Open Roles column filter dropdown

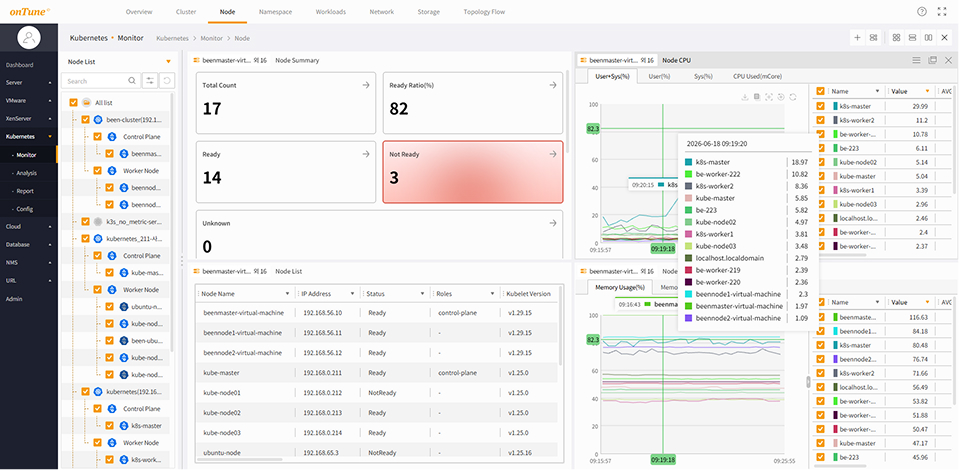click(x=492, y=294)
